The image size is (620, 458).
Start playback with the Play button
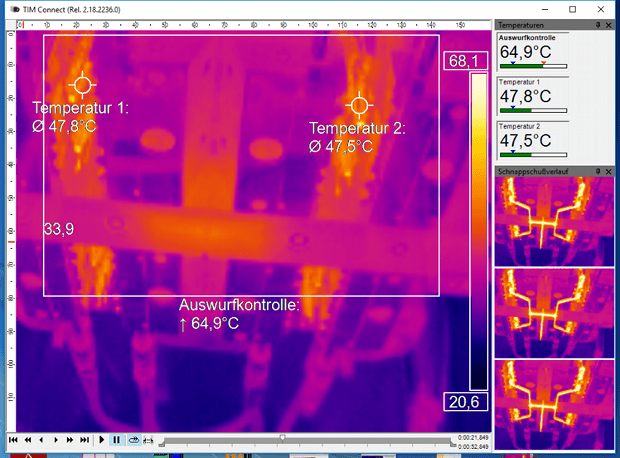click(102, 440)
